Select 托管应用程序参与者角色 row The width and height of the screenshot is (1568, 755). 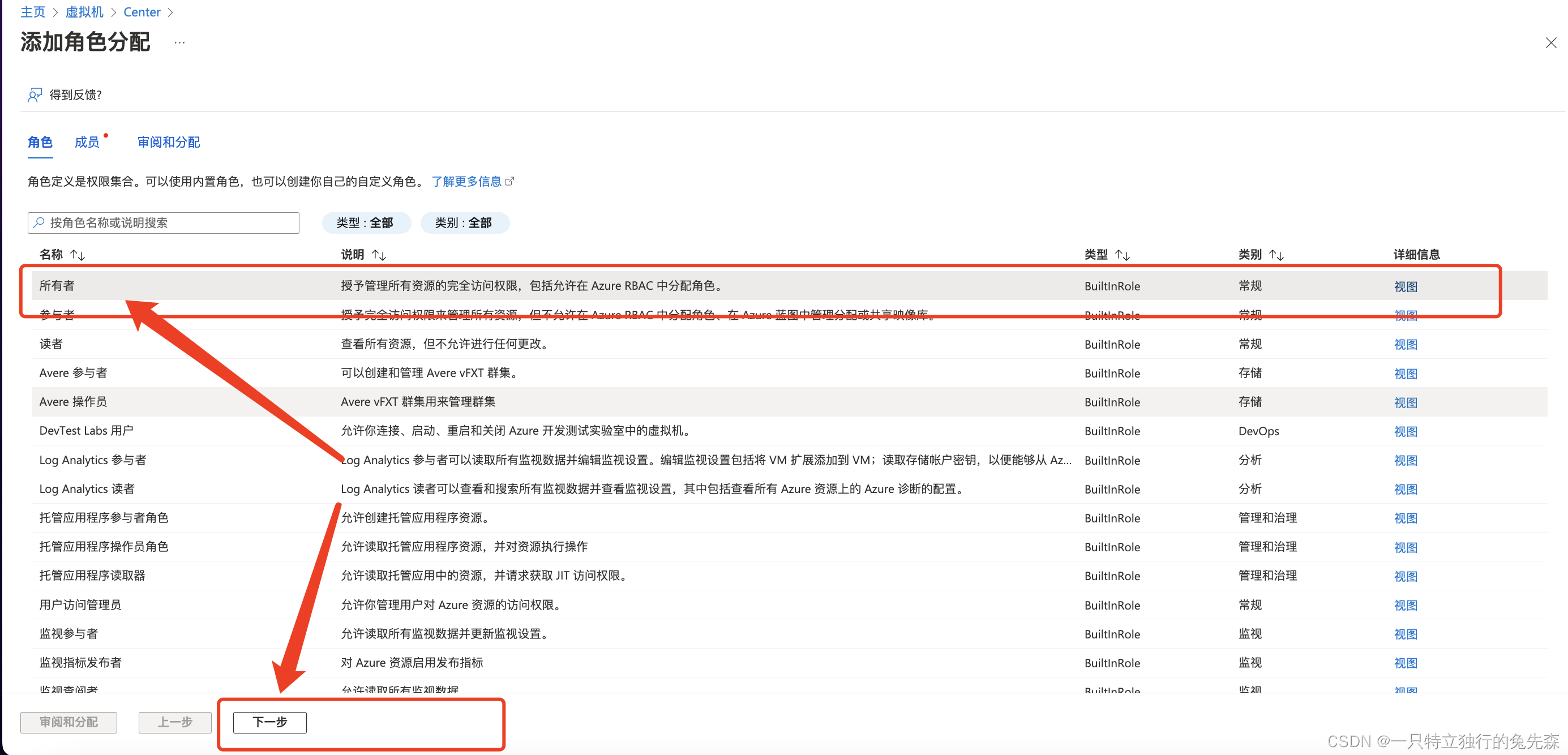pyautogui.click(x=790, y=518)
